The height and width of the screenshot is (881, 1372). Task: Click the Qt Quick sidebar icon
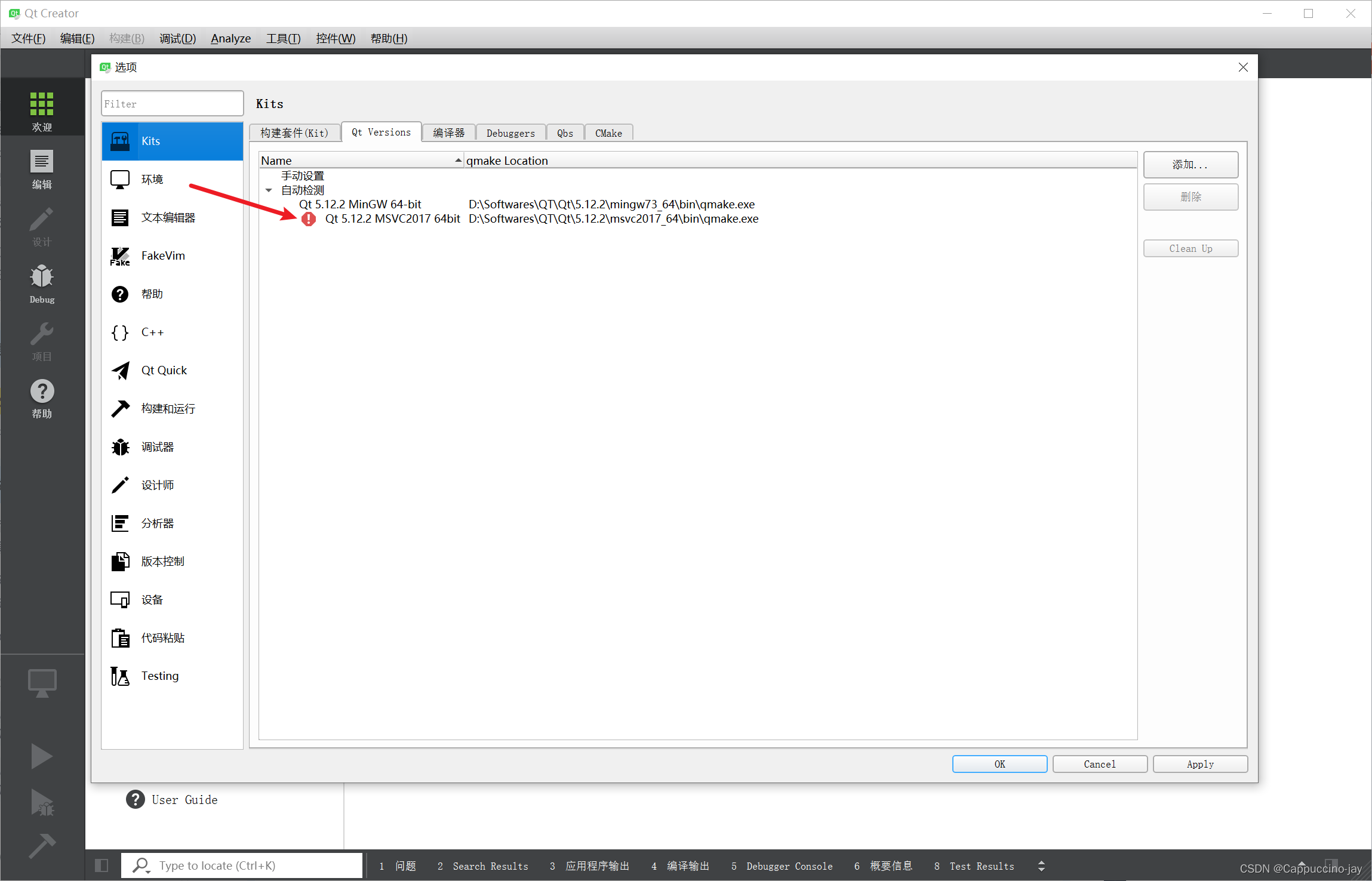[x=120, y=370]
